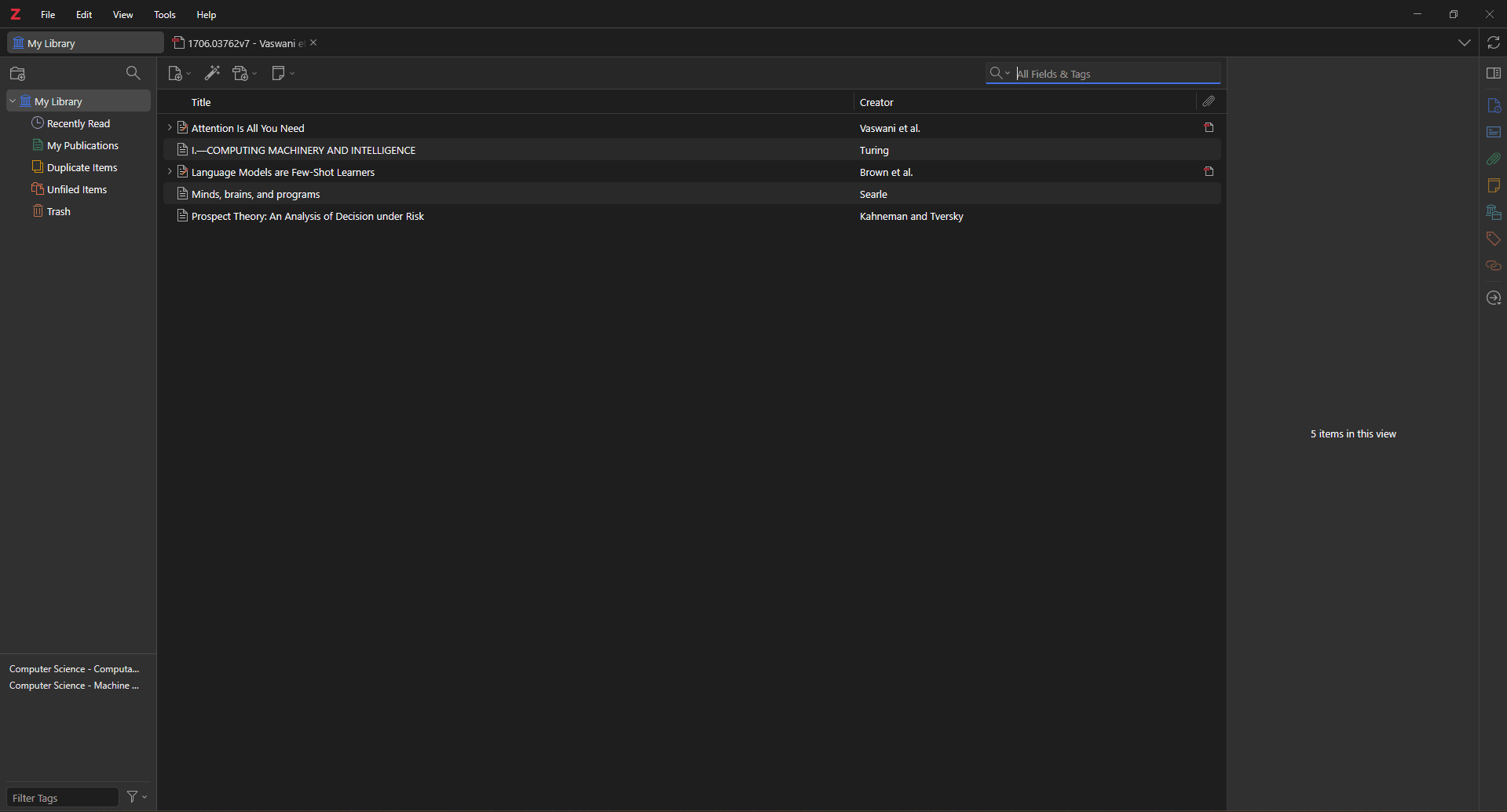
Task: Open the search mode dropdown magnifier
Action: point(1000,74)
